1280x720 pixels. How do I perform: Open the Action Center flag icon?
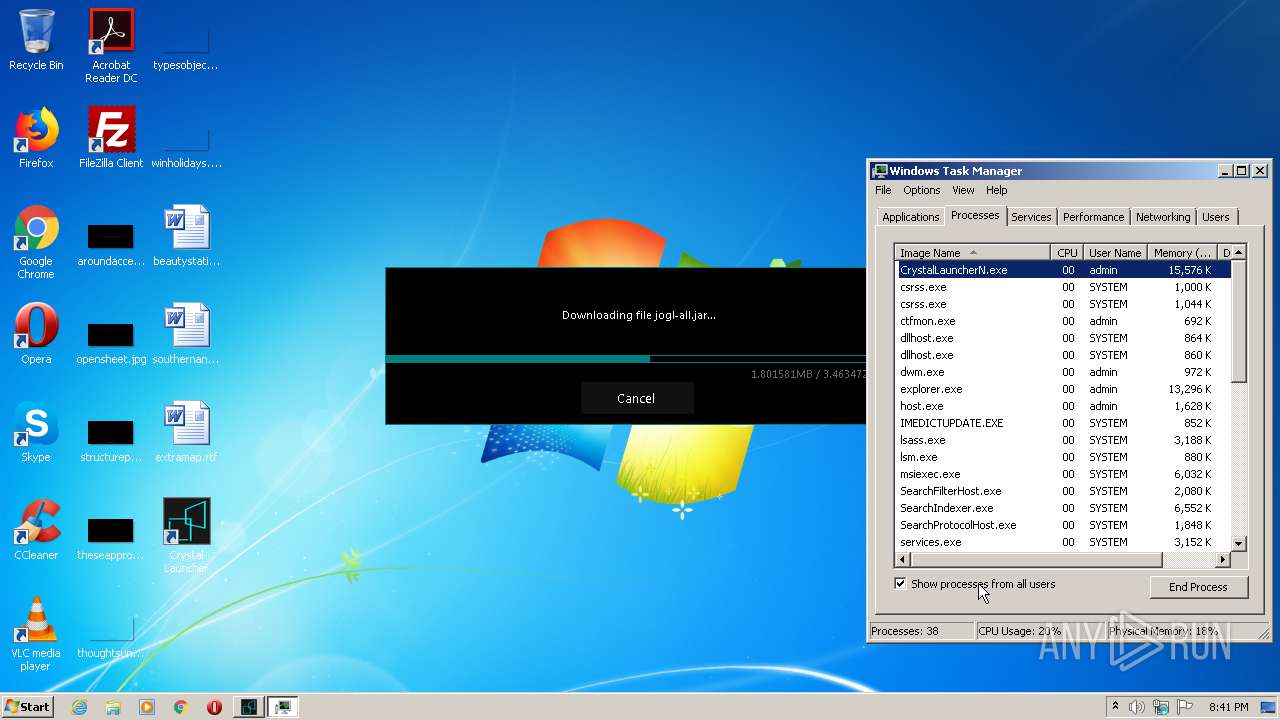coord(1185,707)
